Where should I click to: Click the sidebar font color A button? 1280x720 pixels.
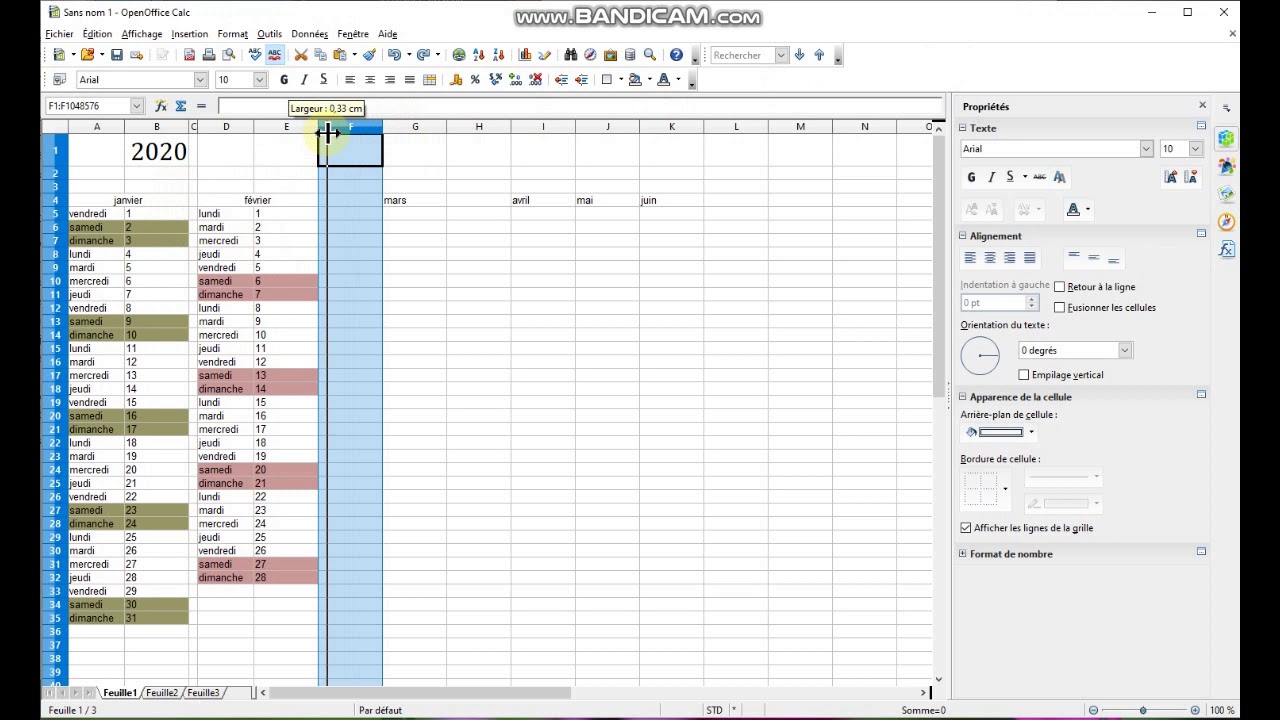pyautogui.click(x=1073, y=210)
